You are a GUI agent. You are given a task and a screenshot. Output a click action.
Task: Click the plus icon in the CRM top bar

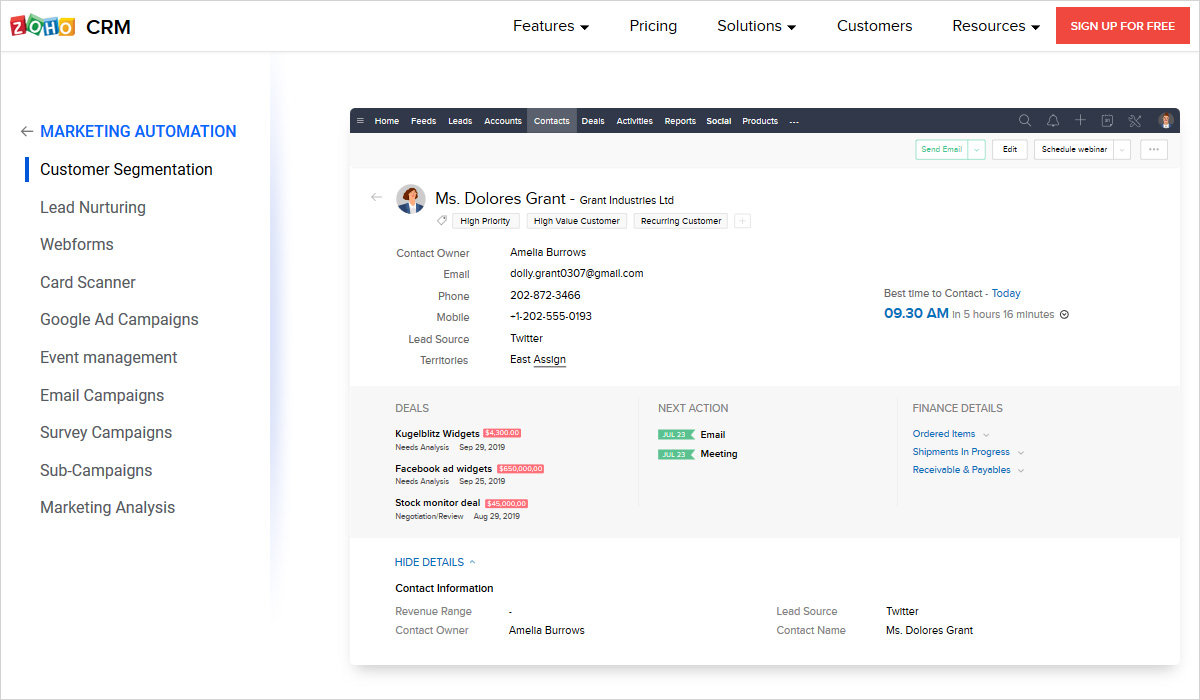pyautogui.click(x=1080, y=121)
